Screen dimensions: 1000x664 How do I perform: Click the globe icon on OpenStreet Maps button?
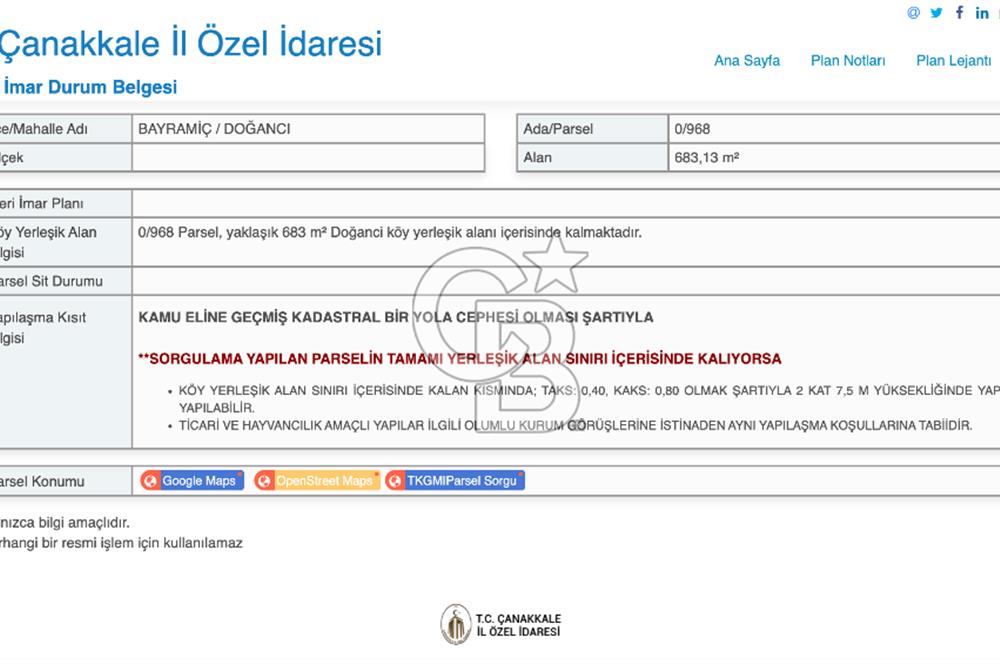pyautogui.click(x=264, y=480)
